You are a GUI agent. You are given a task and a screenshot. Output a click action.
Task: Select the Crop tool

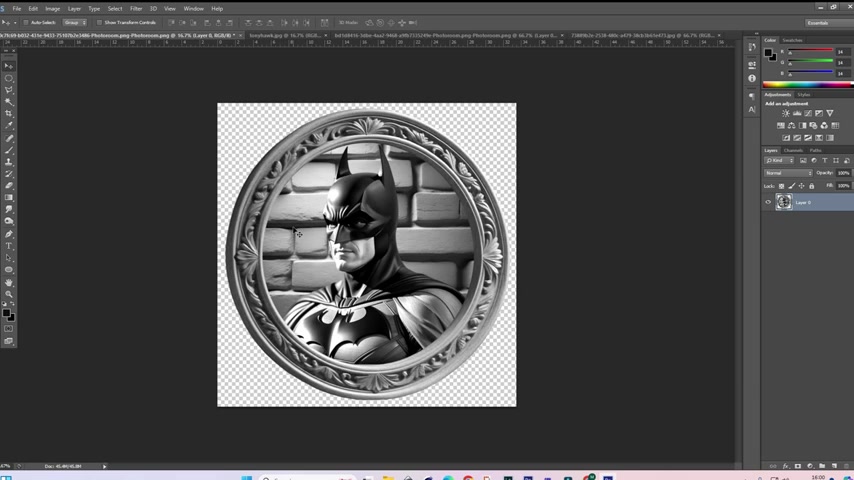pos(9,113)
